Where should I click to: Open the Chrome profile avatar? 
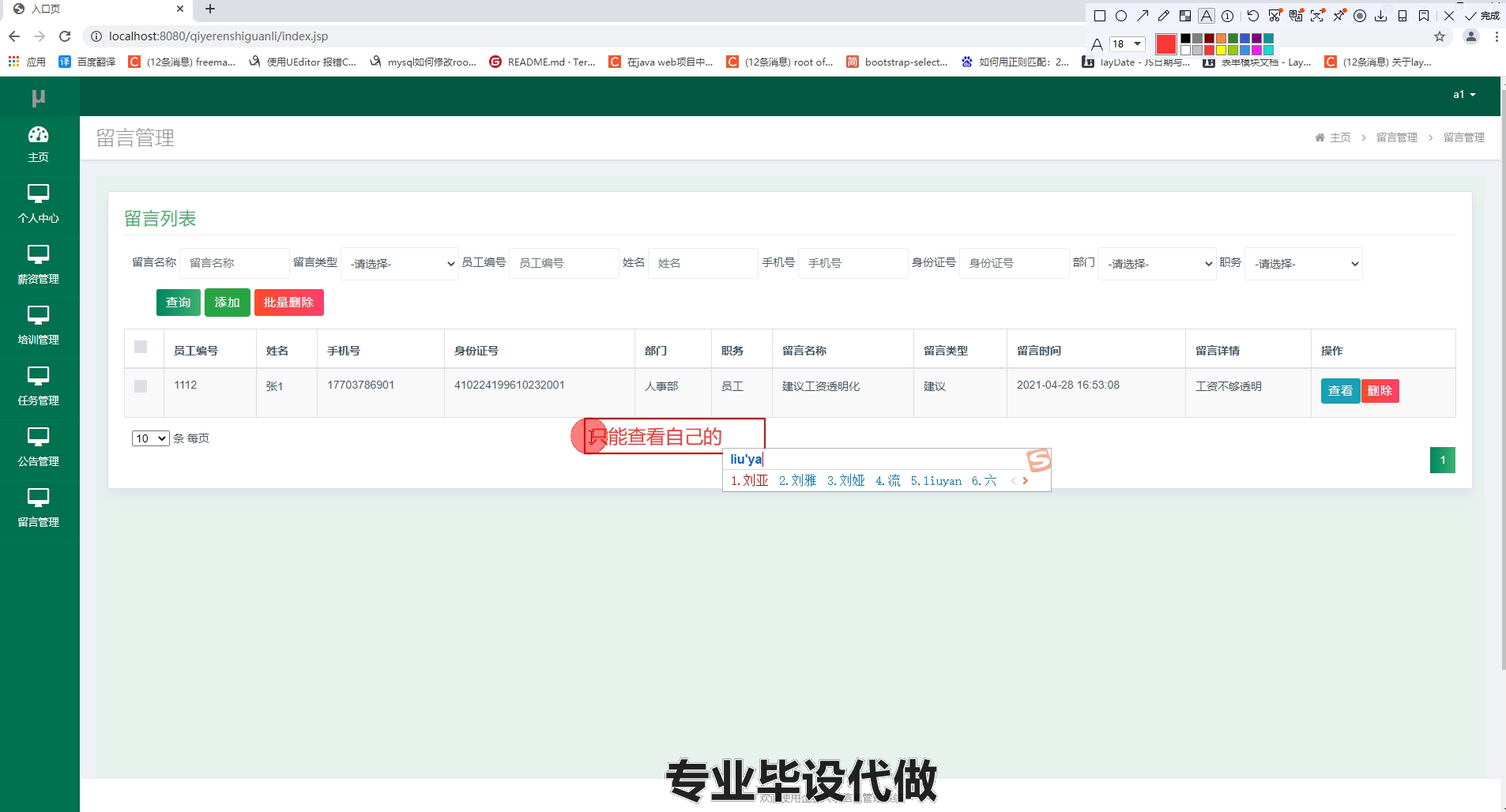click(1471, 36)
